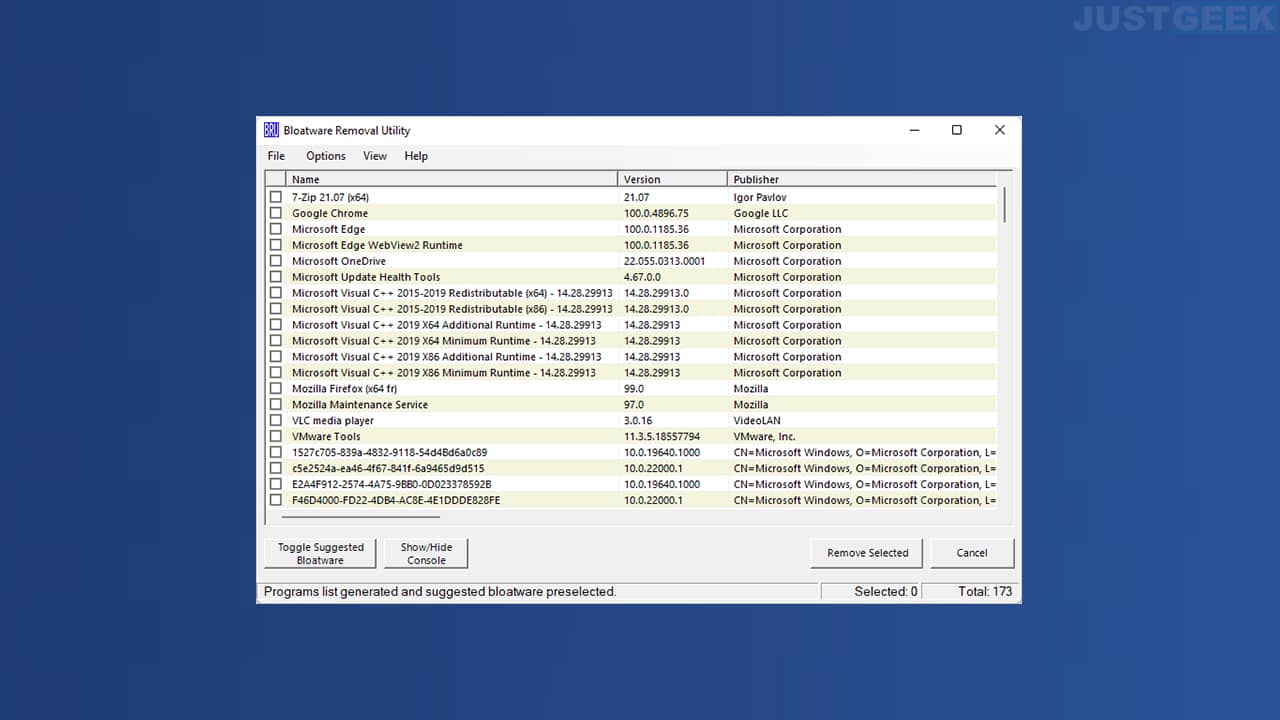Viewport: 1280px width, 720px height.
Task: Click publisher VideoLAN
Action: (x=757, y=421)
